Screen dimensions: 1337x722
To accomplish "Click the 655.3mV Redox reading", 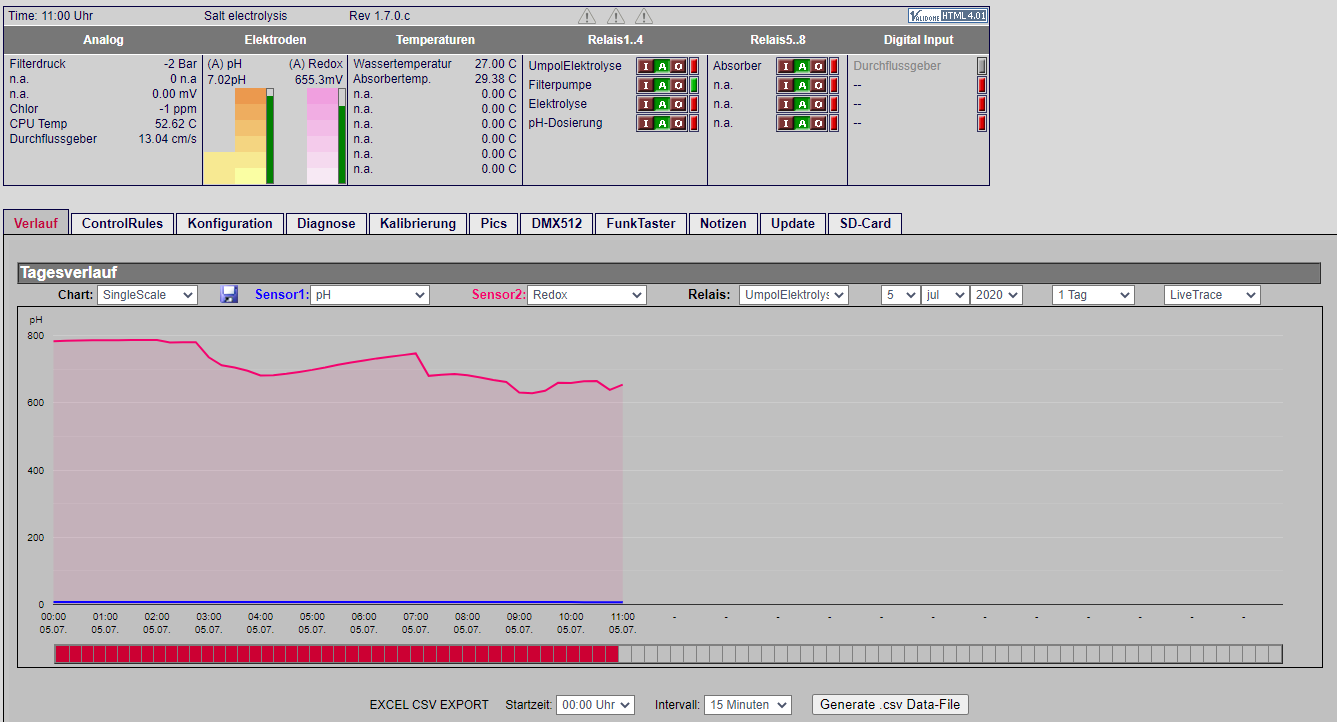I will point(319,79).
